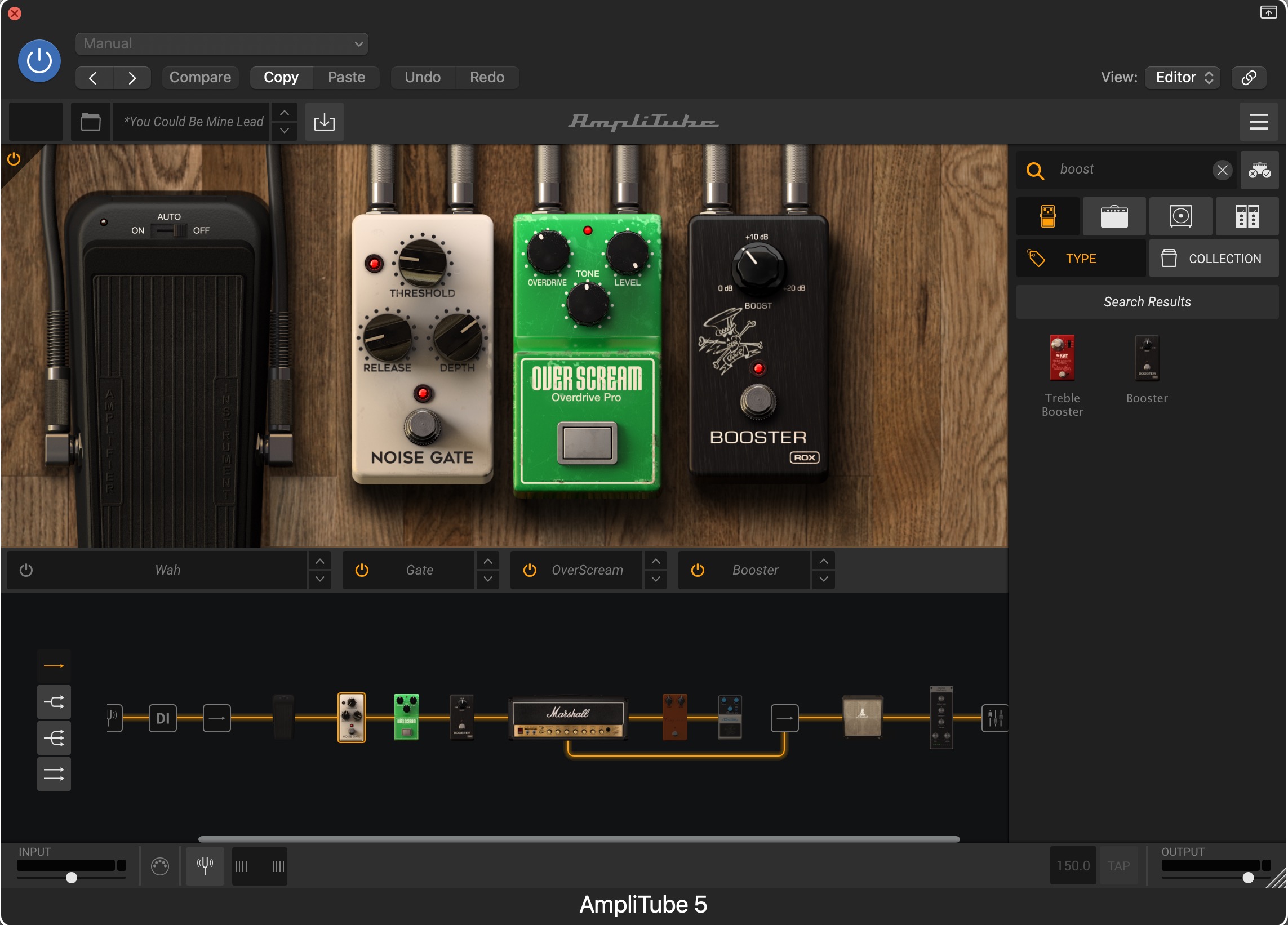Click the OUTPUT level slider handle
This screenshot has height=925, width=1288.
1248,878
